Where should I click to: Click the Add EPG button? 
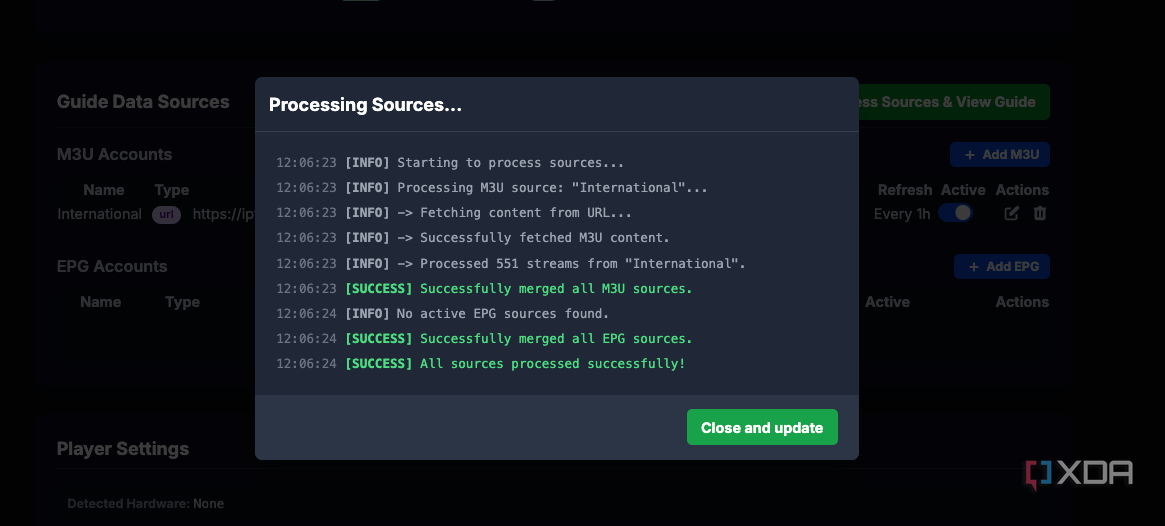pos(1001,267)
